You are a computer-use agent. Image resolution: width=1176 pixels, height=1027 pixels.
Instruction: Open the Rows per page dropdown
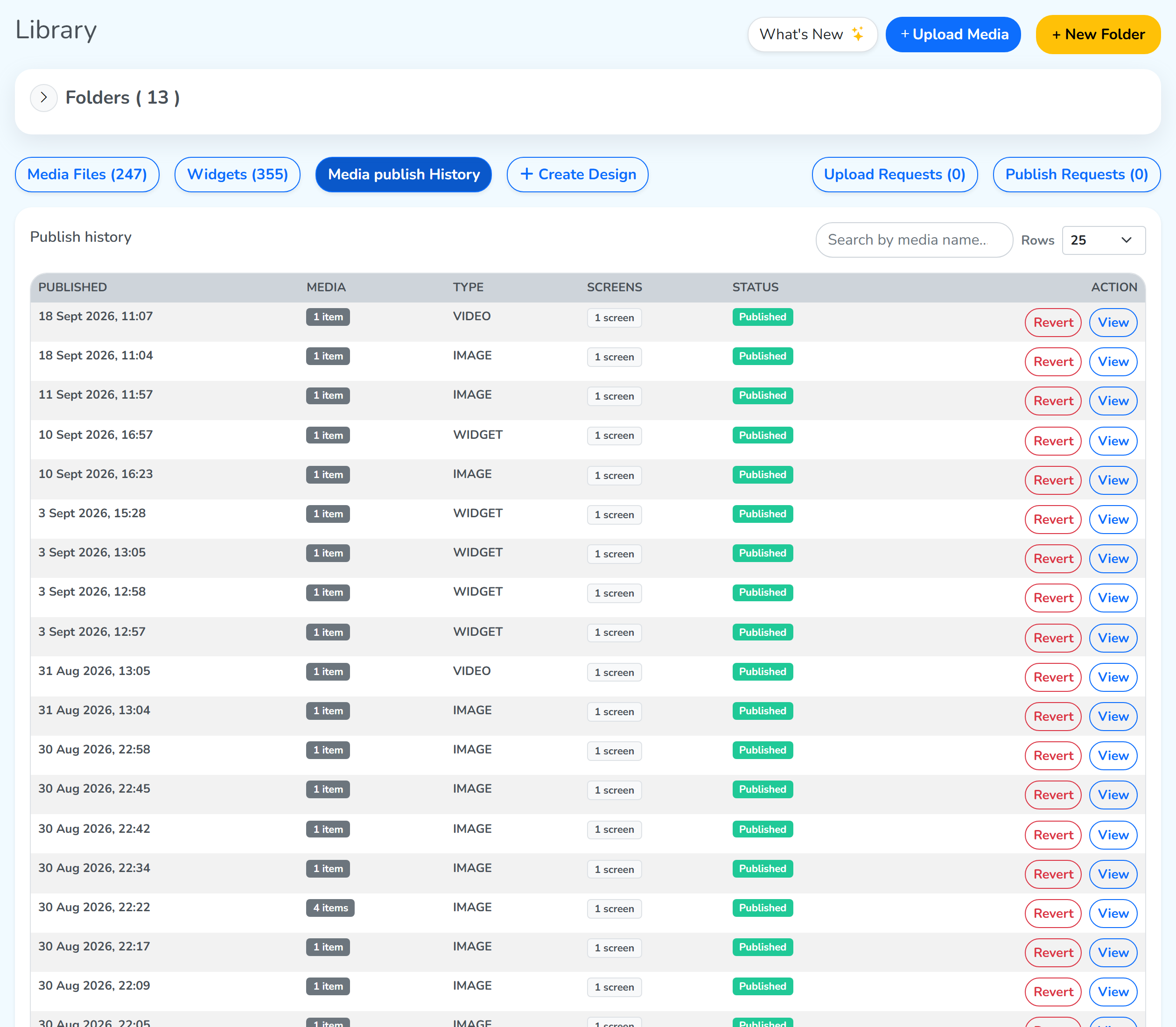pyautogui.click(x=1103, y=240)
